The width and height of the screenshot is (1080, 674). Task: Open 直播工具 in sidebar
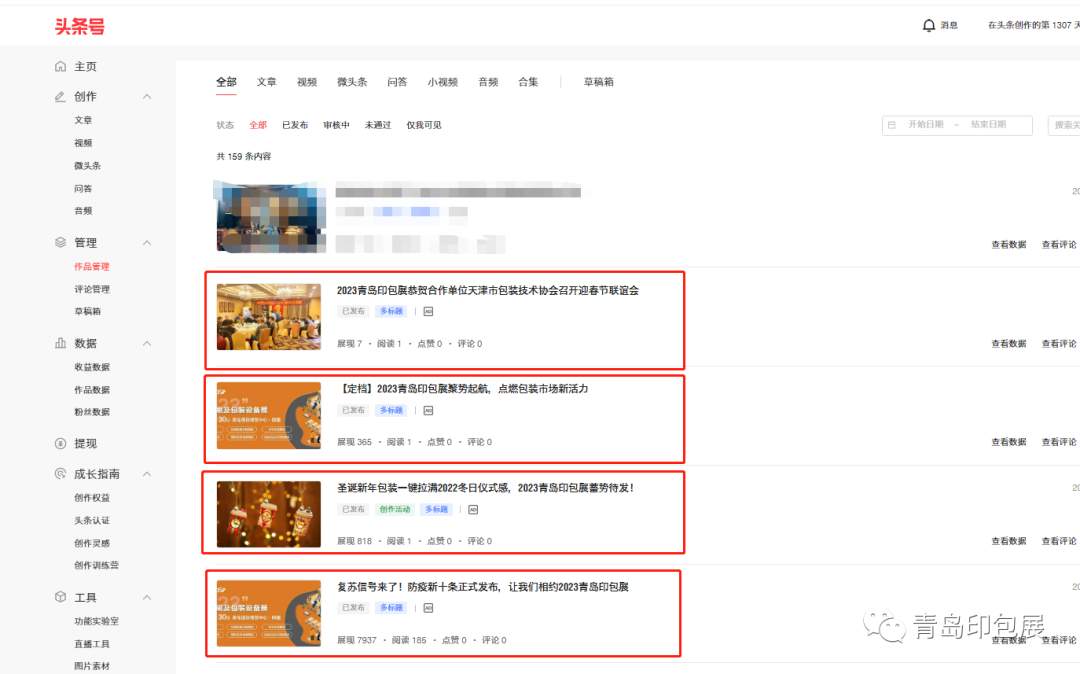click(x=92, y=644)
